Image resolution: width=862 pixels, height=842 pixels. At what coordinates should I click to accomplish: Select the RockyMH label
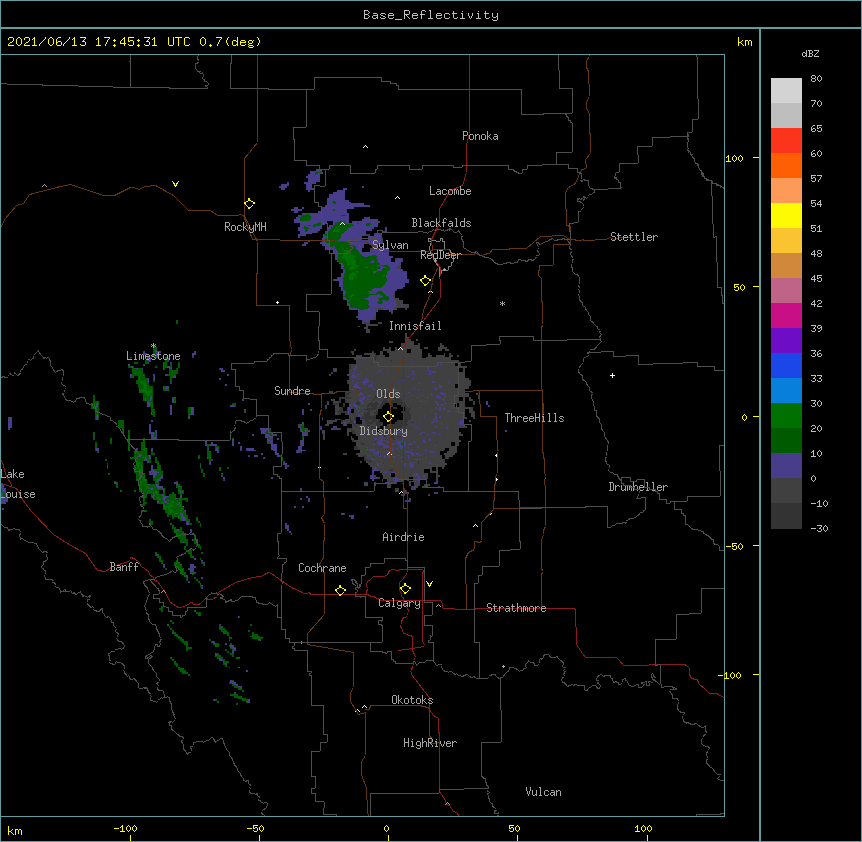click(x=245, y=227)
